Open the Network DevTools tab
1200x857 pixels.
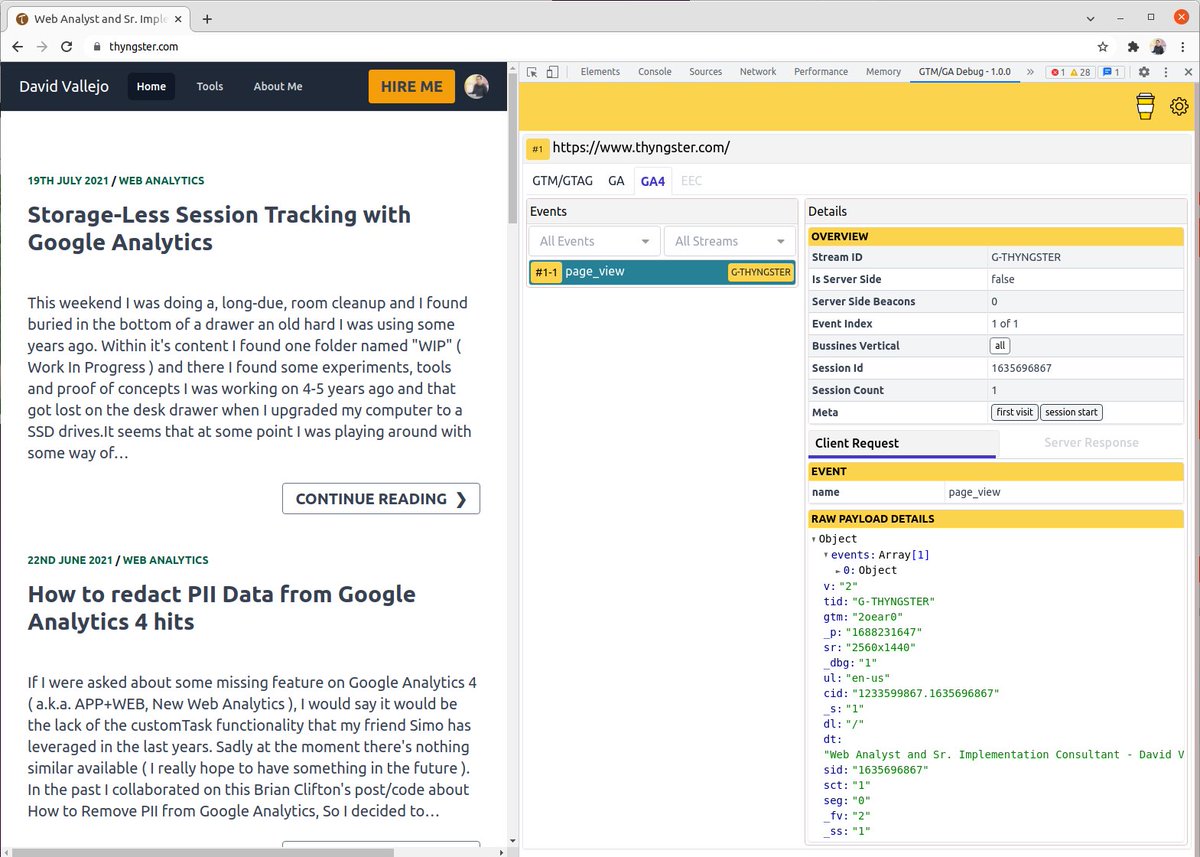click(x=758, y=72)
